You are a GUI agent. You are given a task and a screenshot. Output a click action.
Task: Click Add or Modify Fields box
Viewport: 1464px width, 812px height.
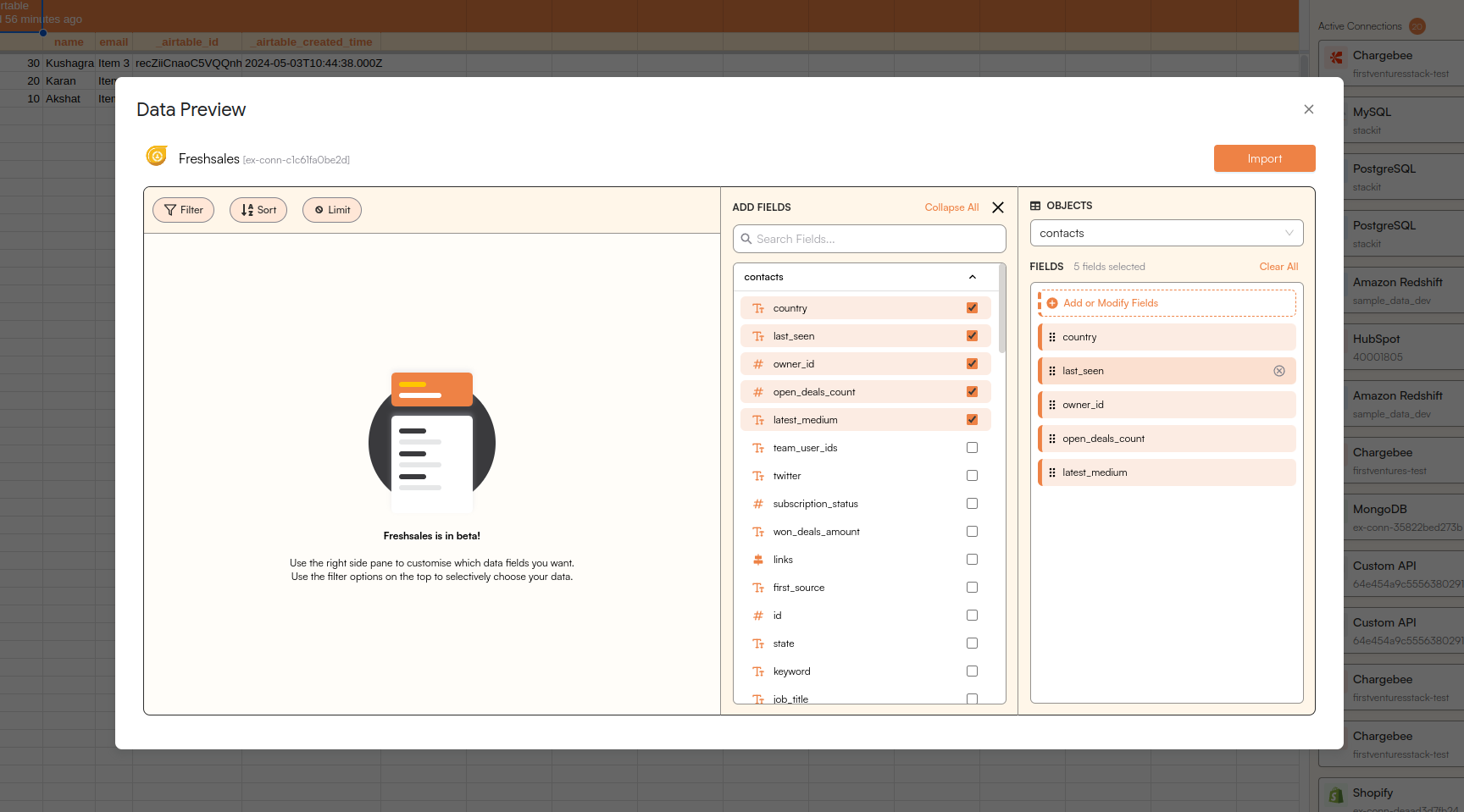click(1167, 303)
